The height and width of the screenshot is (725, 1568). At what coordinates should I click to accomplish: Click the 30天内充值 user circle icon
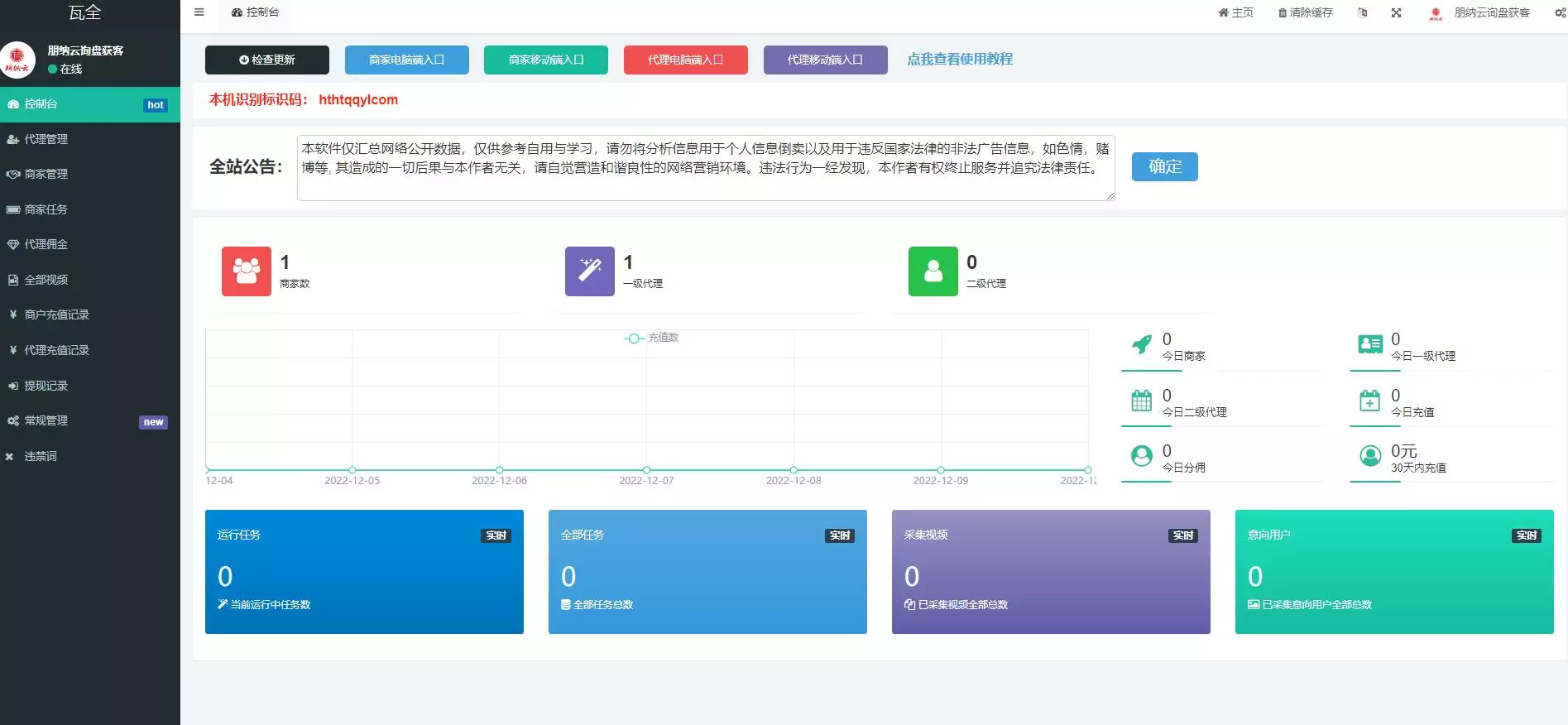pos(1370,456)
